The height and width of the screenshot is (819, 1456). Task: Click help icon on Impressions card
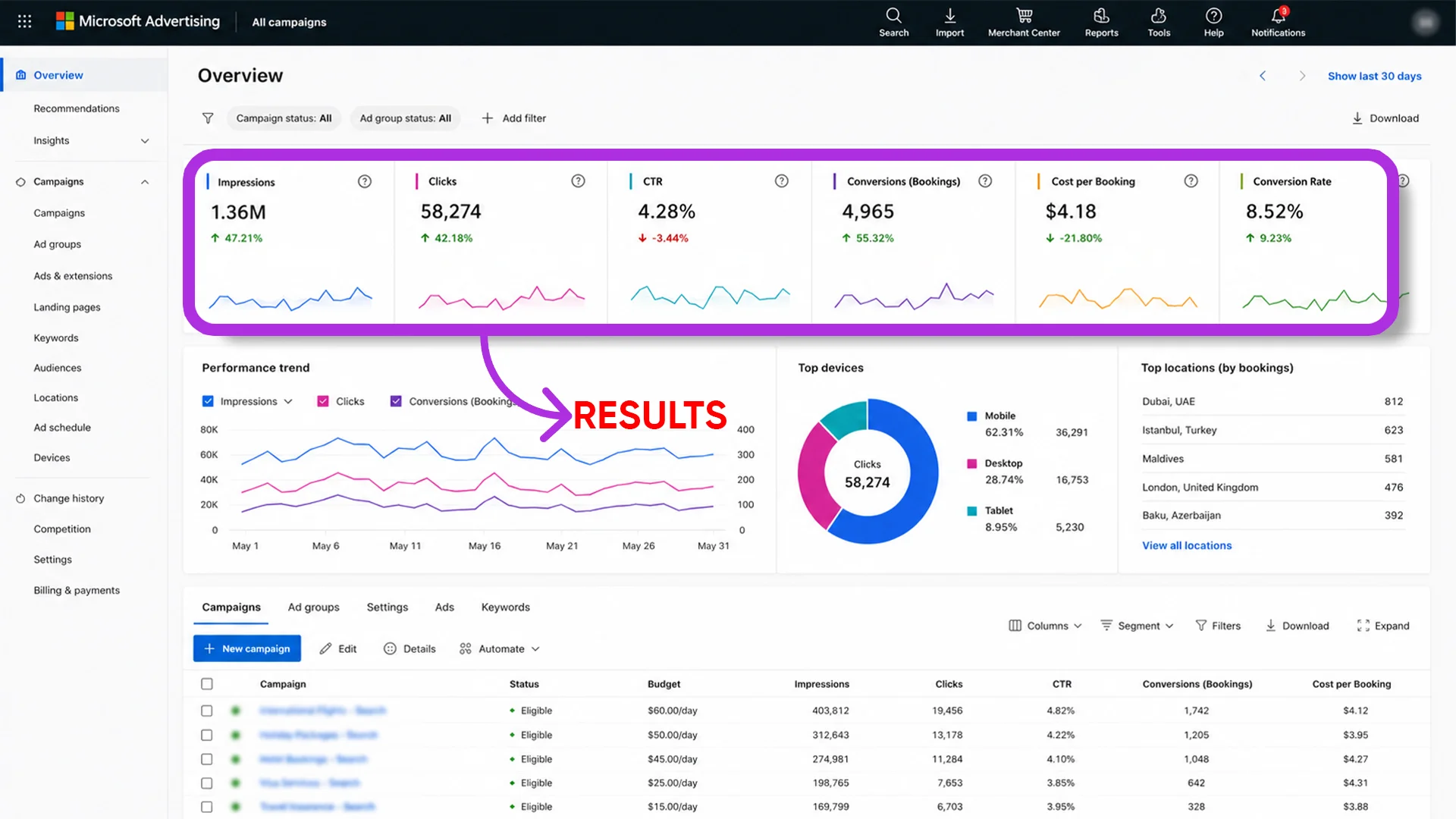point(365,181)
